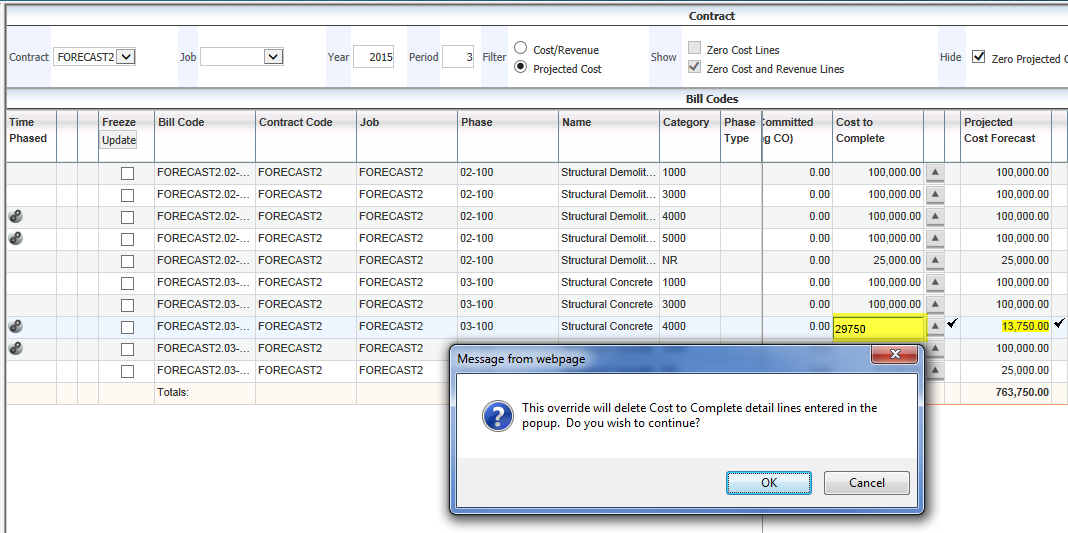This screenshot has height=533, width=1068.
Task: Open time-phased link icon for Structural Concrete 4000
Action: pos(16,326)
